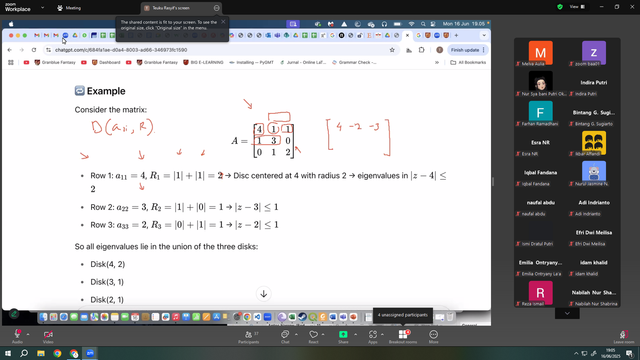Open the Zoom Workplace dropdown
This screenshot has height=360, width=640.
[x=42, y=7]
